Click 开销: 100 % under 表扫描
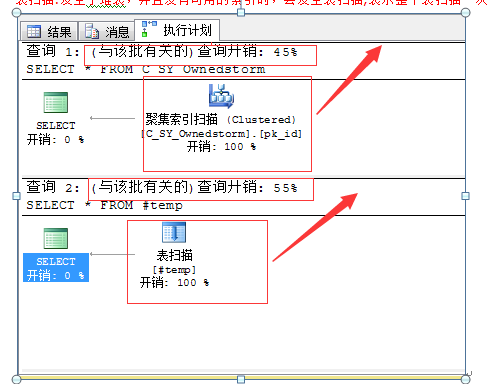The width and height of the screenshot is (491, 384). pos(174,283)
